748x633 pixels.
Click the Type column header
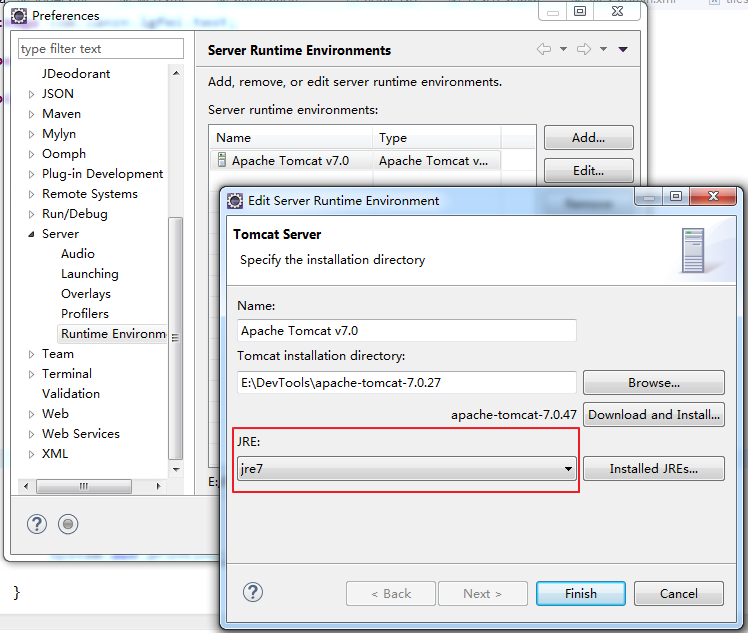coord(436,138)
